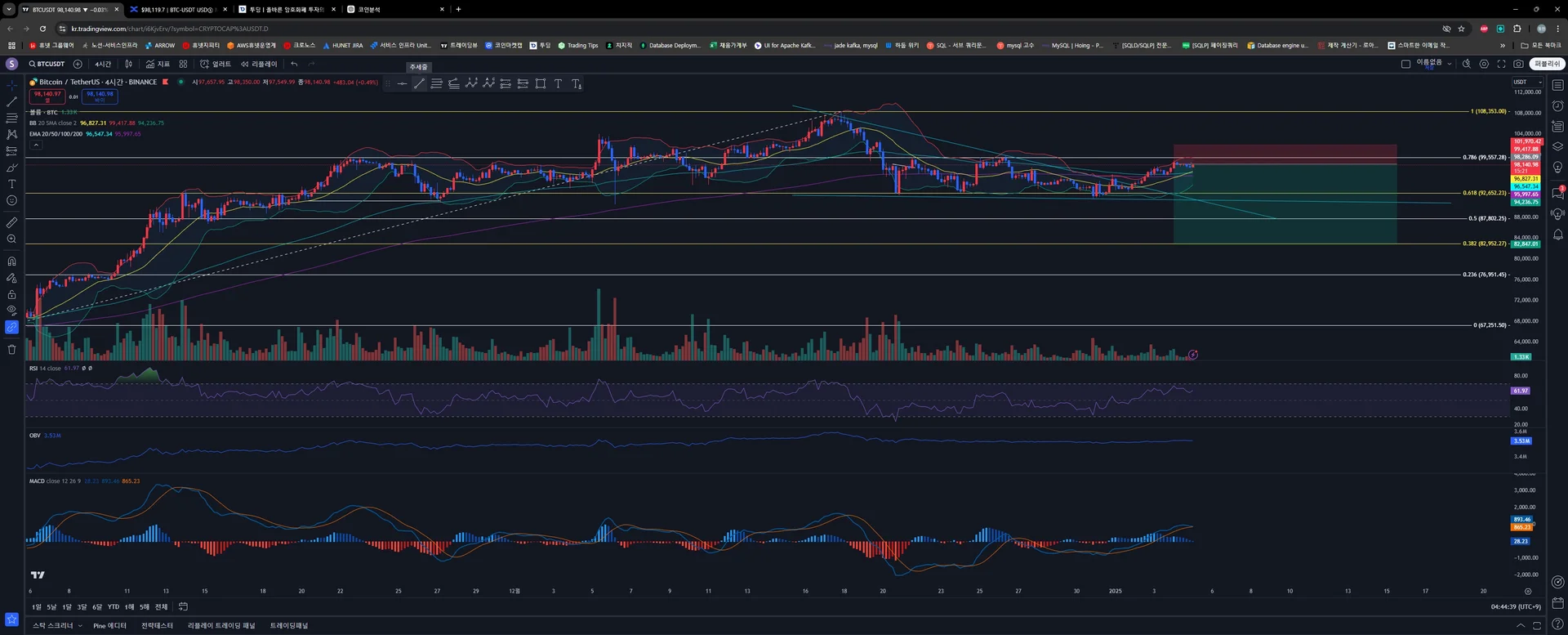Select the 1달 date range button
The width and height of the screenshot is (1568, 635).
point(67,607)
